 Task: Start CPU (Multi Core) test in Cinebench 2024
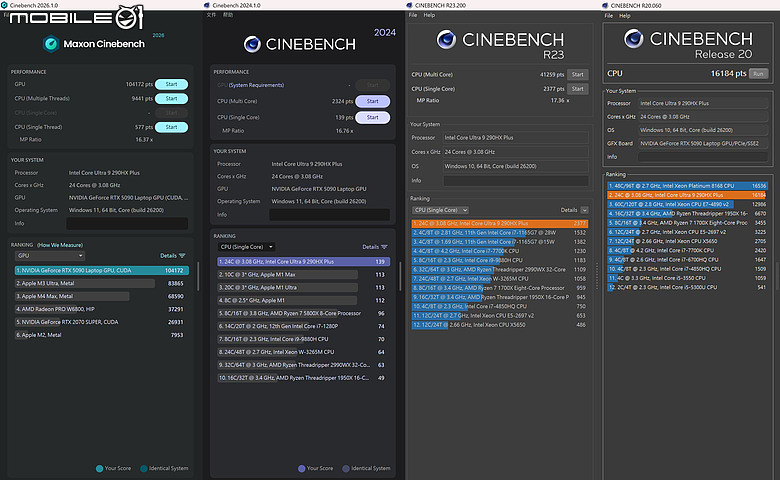[373, 101]
